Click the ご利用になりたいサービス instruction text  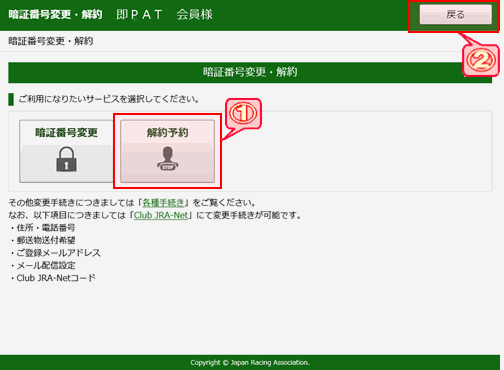click(109, 99)
